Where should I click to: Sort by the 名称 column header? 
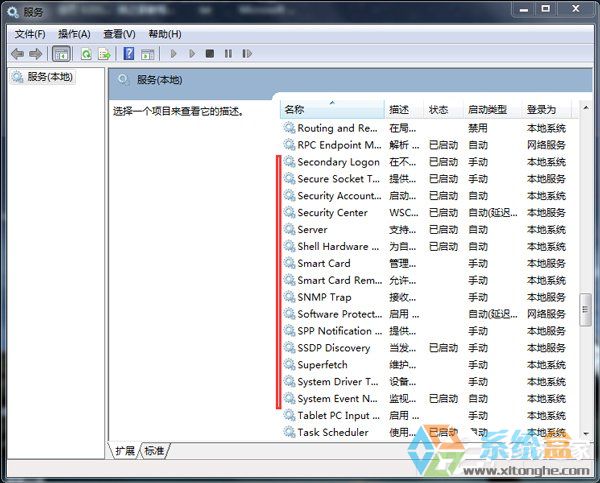[x=332, y=110]
